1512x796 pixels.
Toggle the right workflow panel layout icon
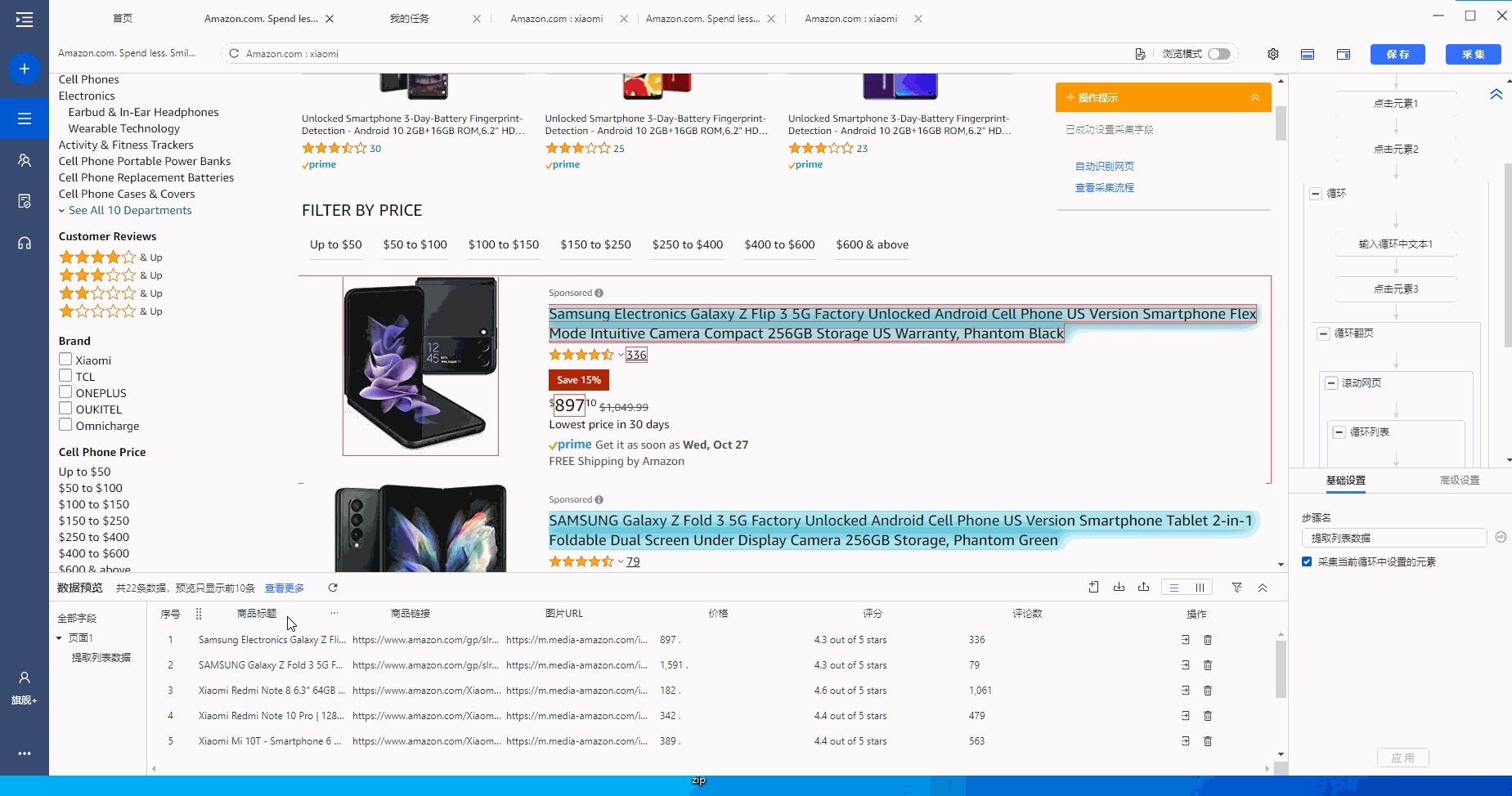coord(1344,54)
